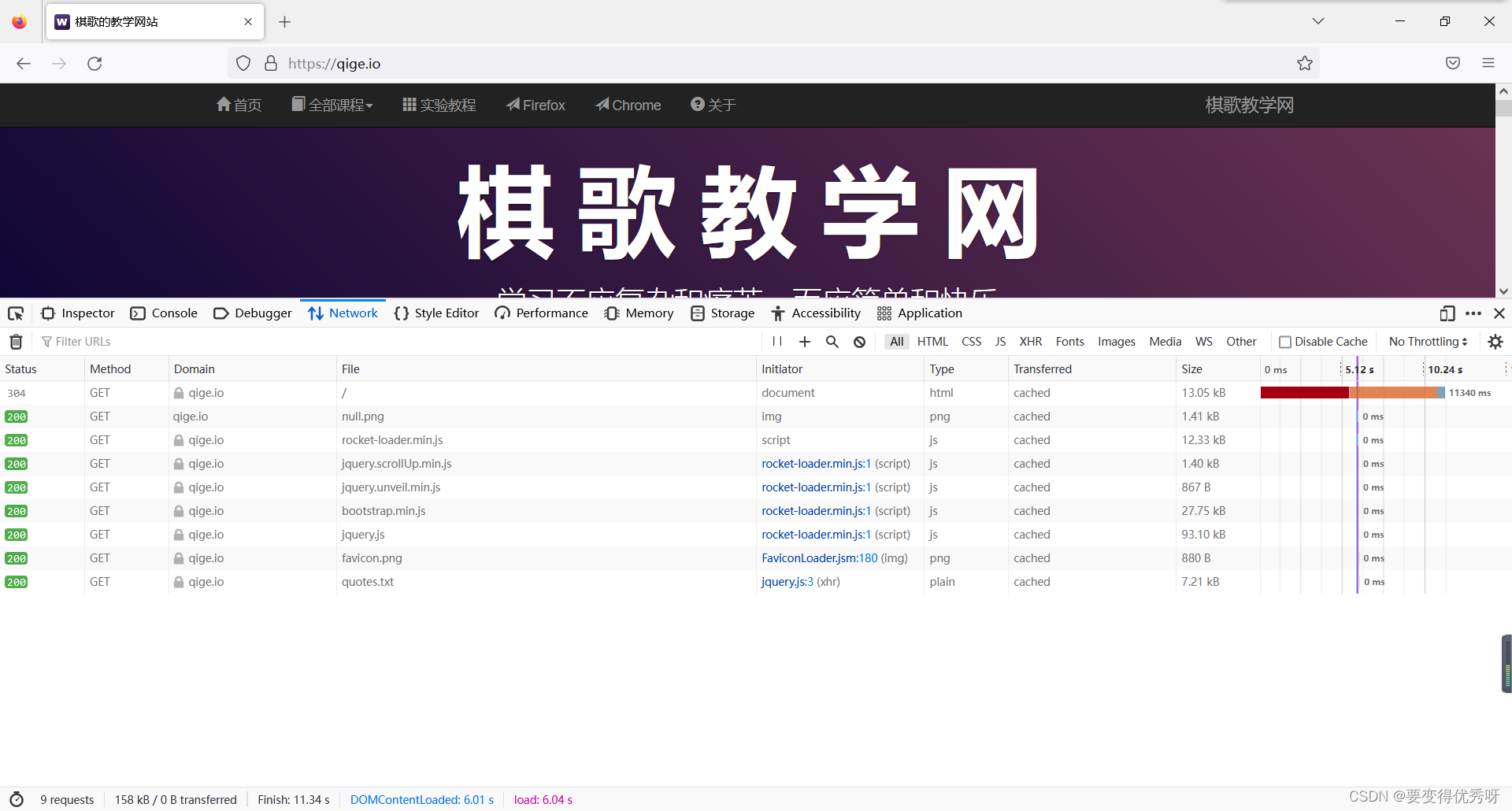Sort by Status column header
The image size is (1512, 811).
pyautogui.click(x=42, y=369)
